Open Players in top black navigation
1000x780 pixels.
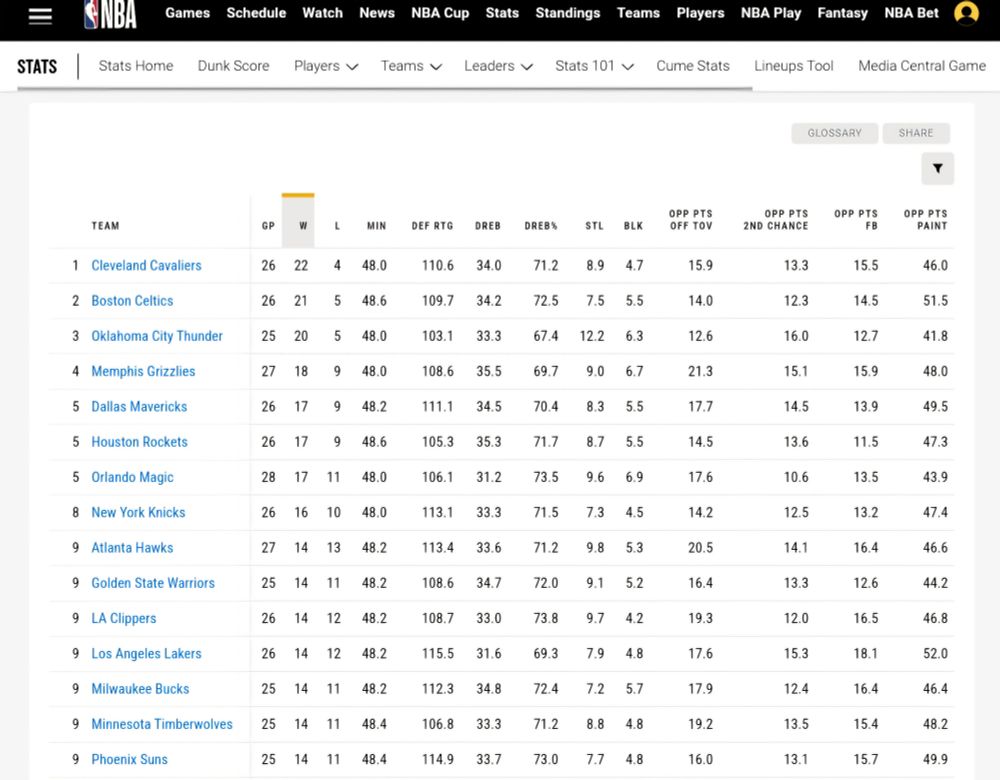tap(700, 13)
